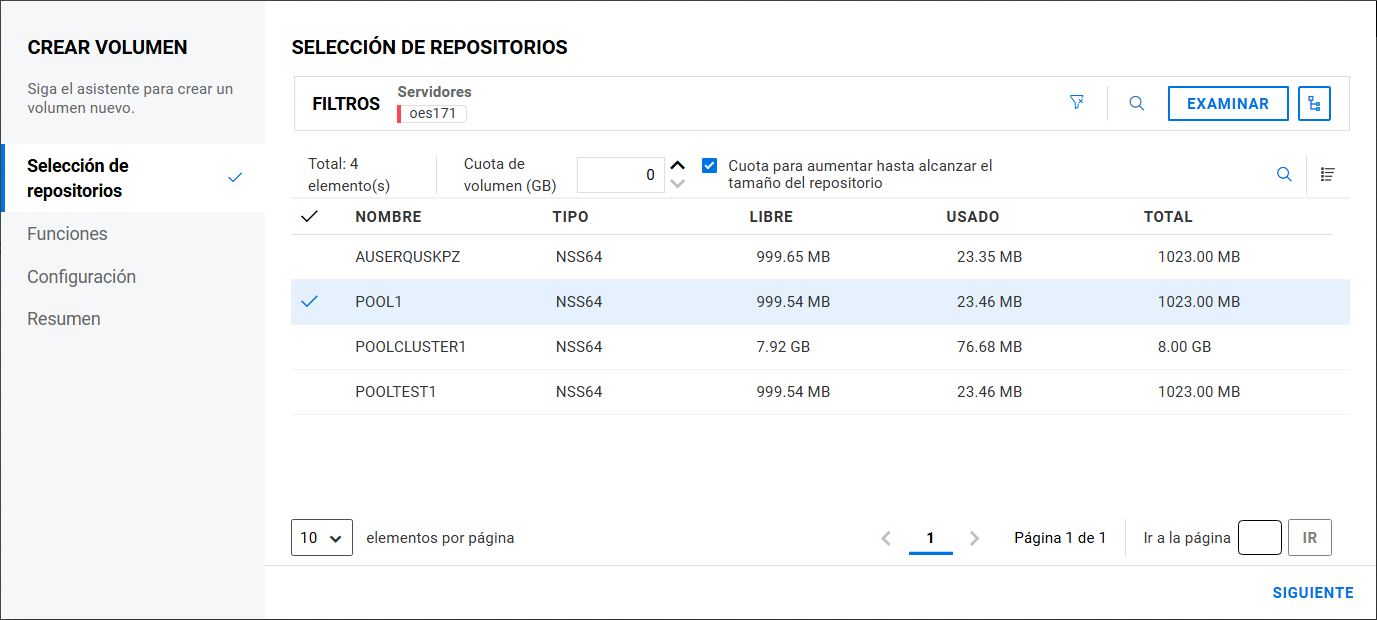Open the tree view icon next to Examinar

pyautogui.click(x=1314, y=103)
